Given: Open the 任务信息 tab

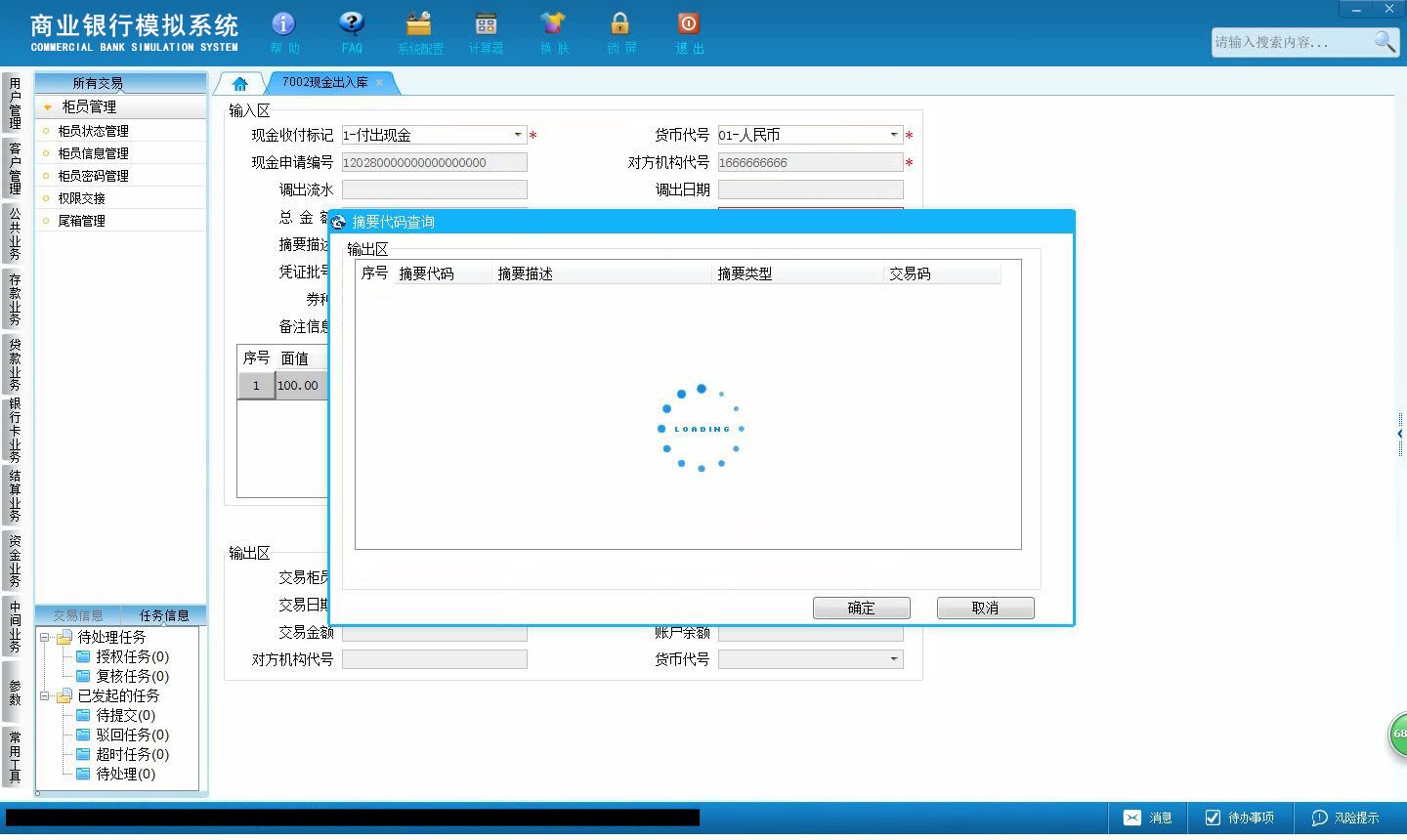Looking at the screenshot, I should click(x=164, y=615).
